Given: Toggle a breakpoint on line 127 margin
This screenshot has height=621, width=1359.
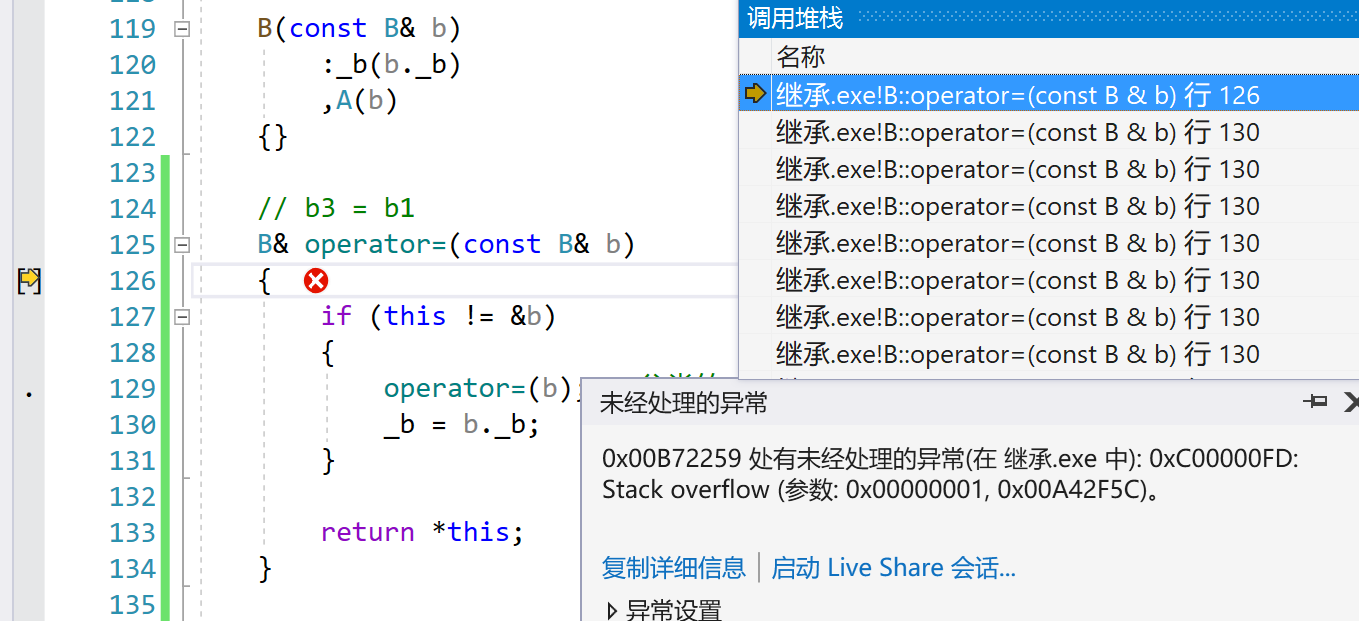Looking at the screenshot, I should point(28,316).
